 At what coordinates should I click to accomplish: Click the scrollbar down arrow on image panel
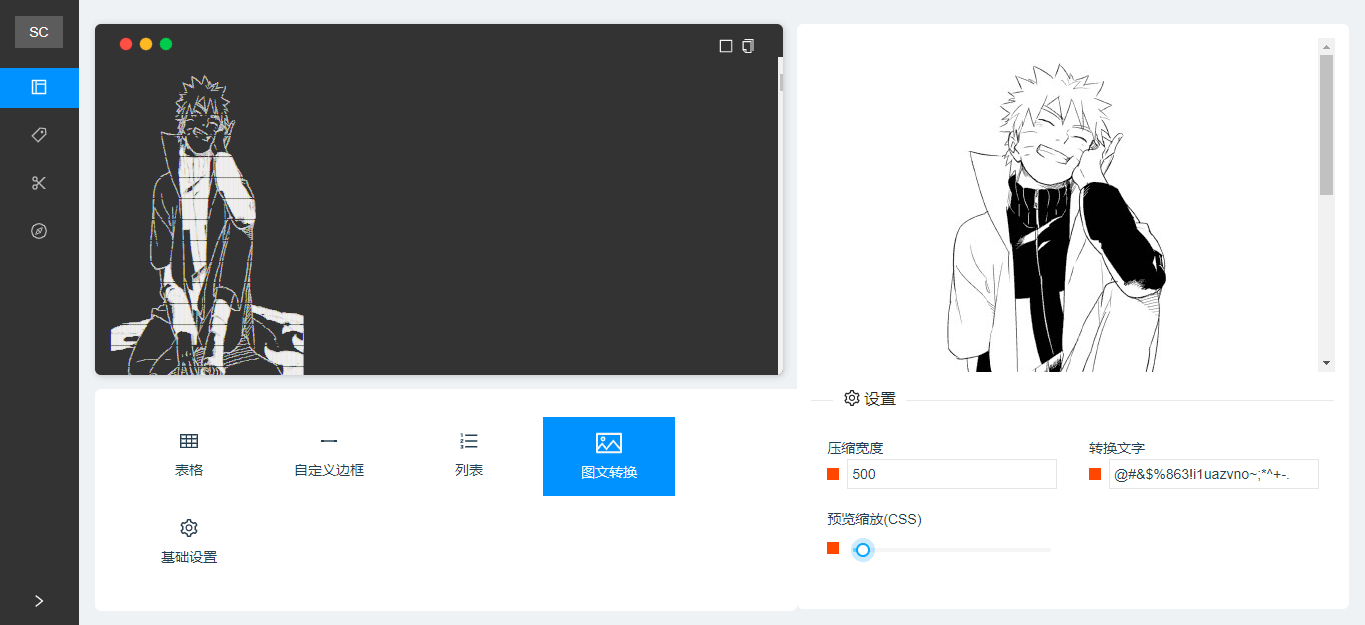[1326, 362]
